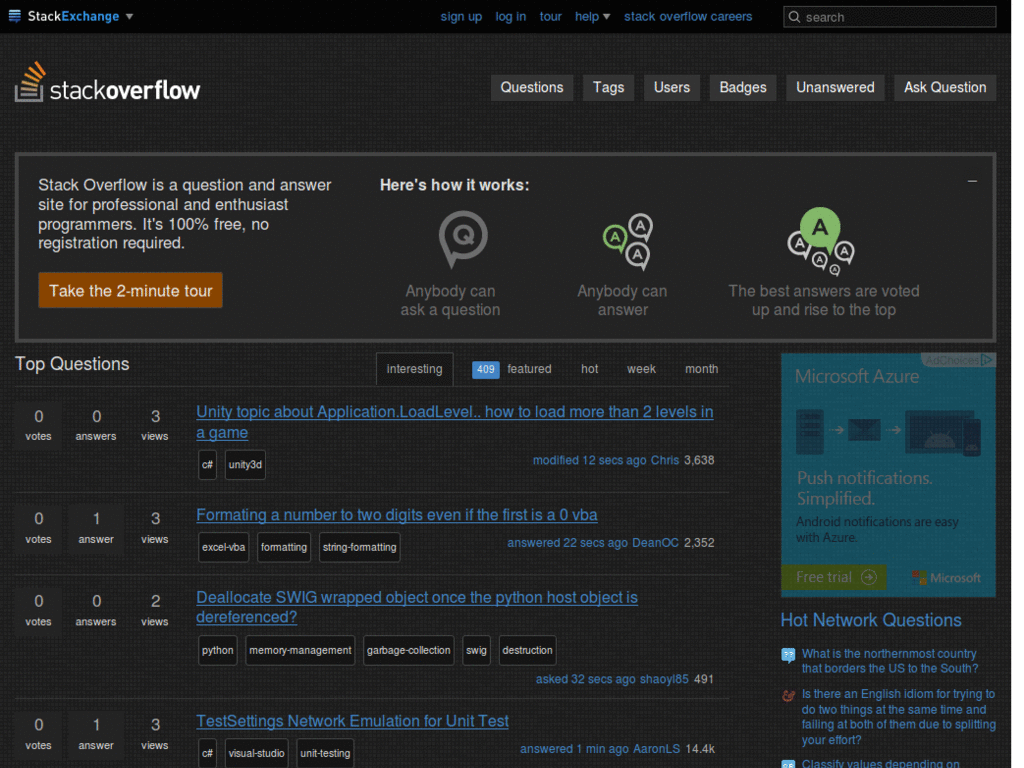
Task: Expand the StackExchange dropdown arrow
Action: (129, 16)
